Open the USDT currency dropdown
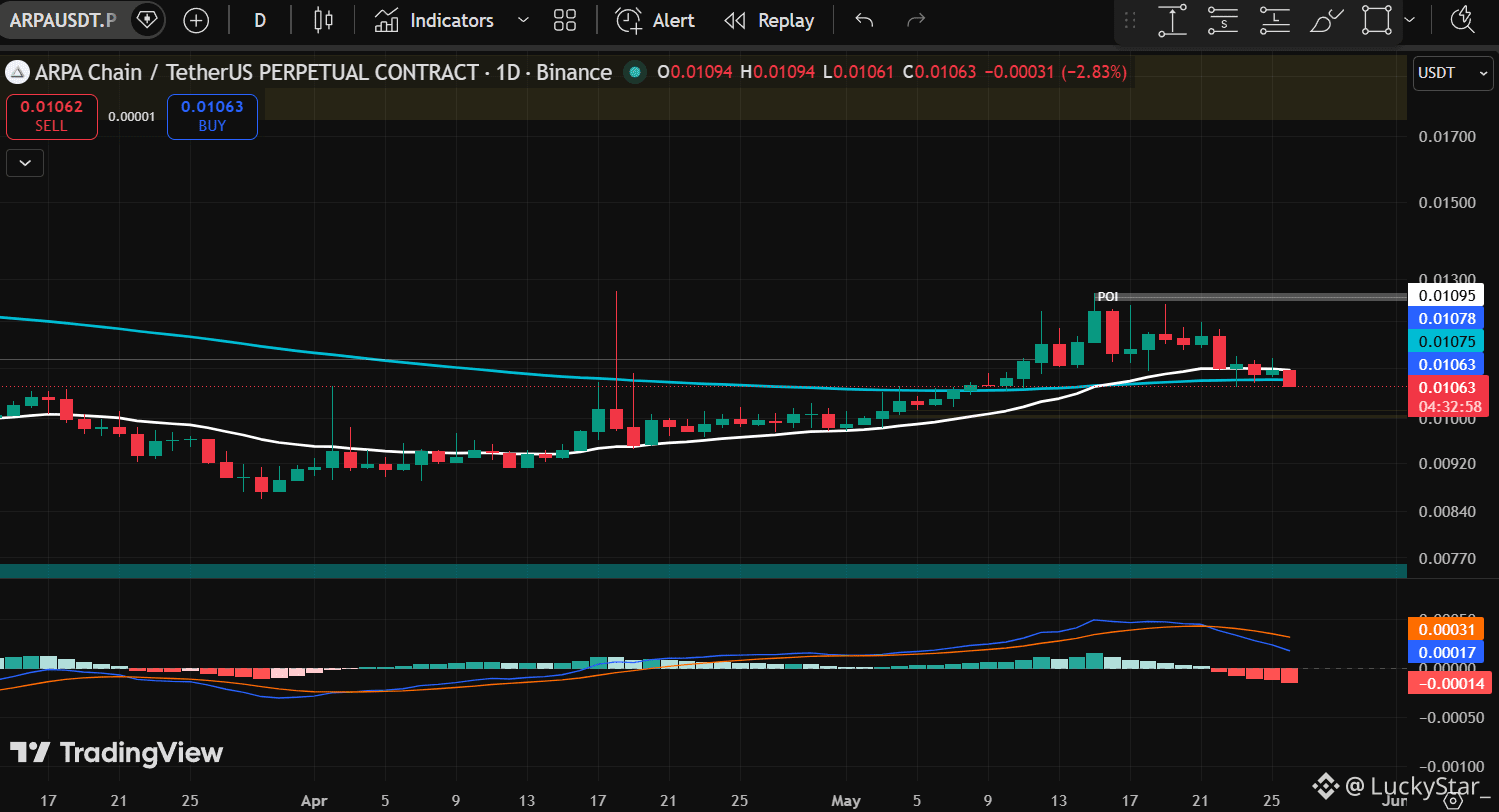1499x812 pixels. click(1454, 73)
